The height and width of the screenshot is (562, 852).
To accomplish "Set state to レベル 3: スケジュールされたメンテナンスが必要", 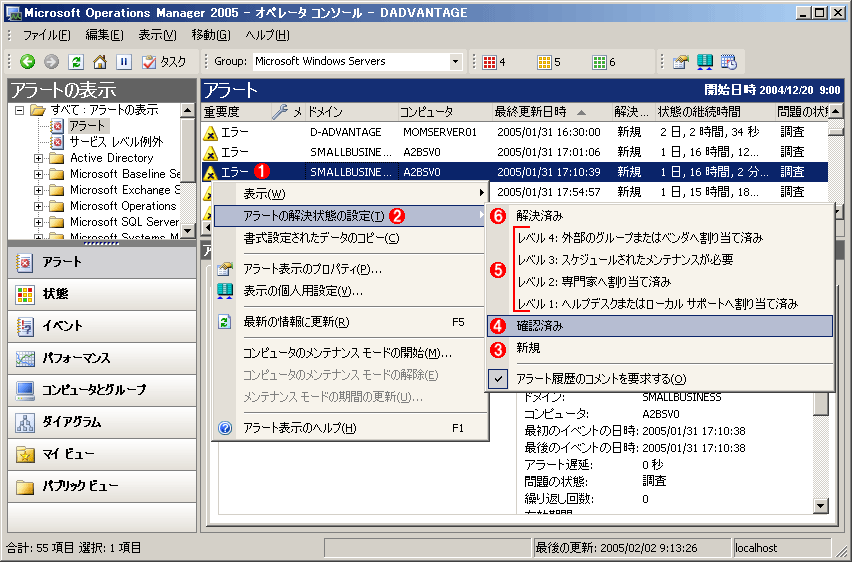I will click(x=660, y=260).
